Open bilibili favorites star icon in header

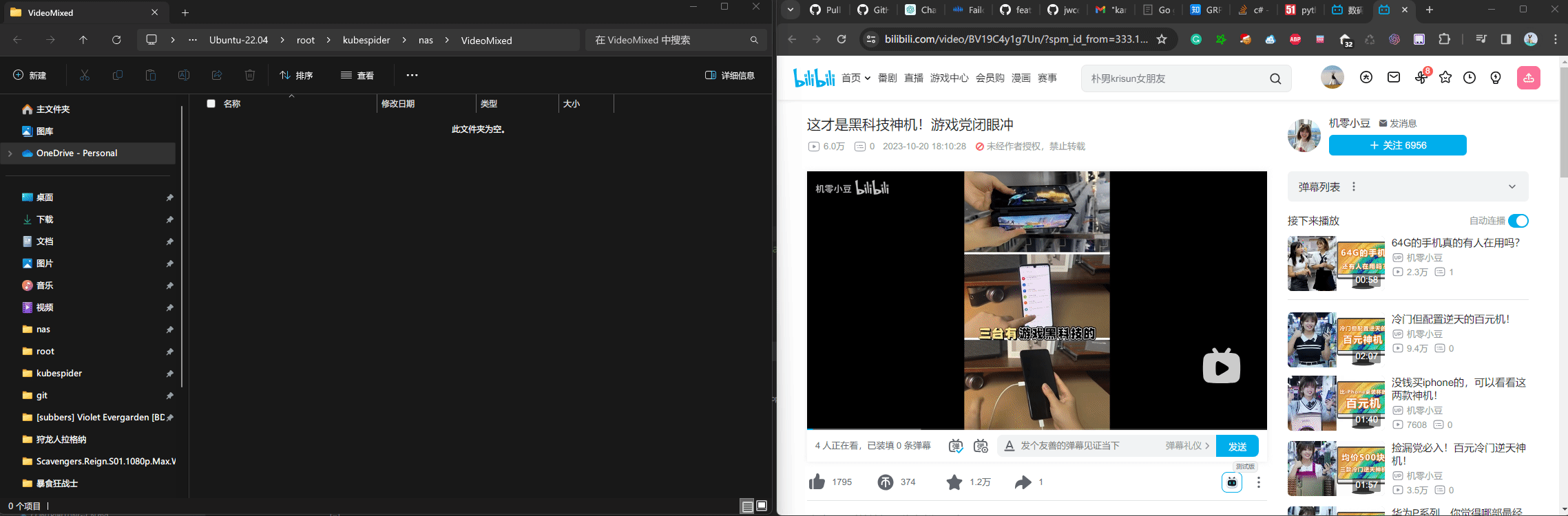pyautogui.click(x=1445, y=78)
